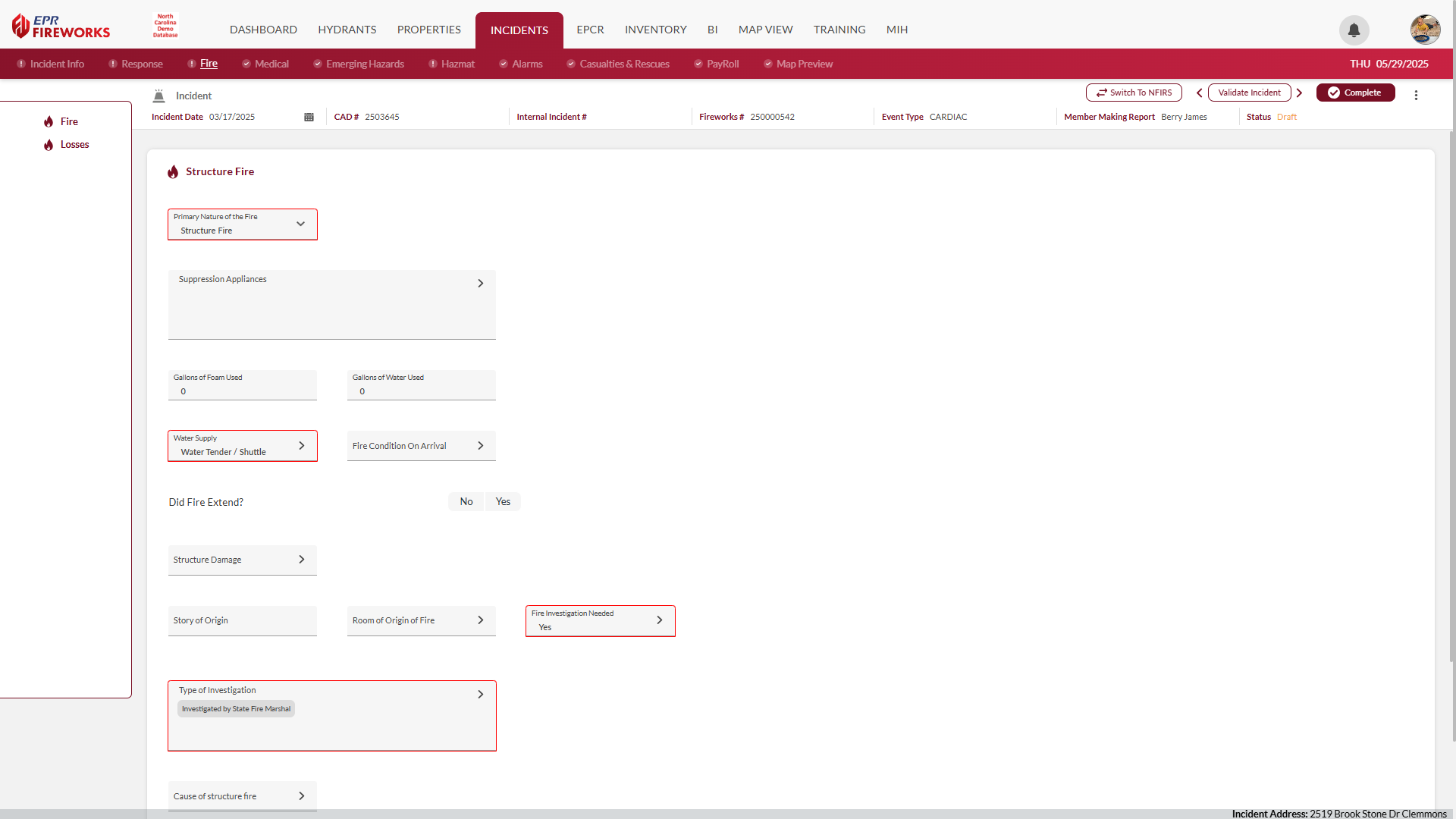Click Switch To NFIRS

1133,92
